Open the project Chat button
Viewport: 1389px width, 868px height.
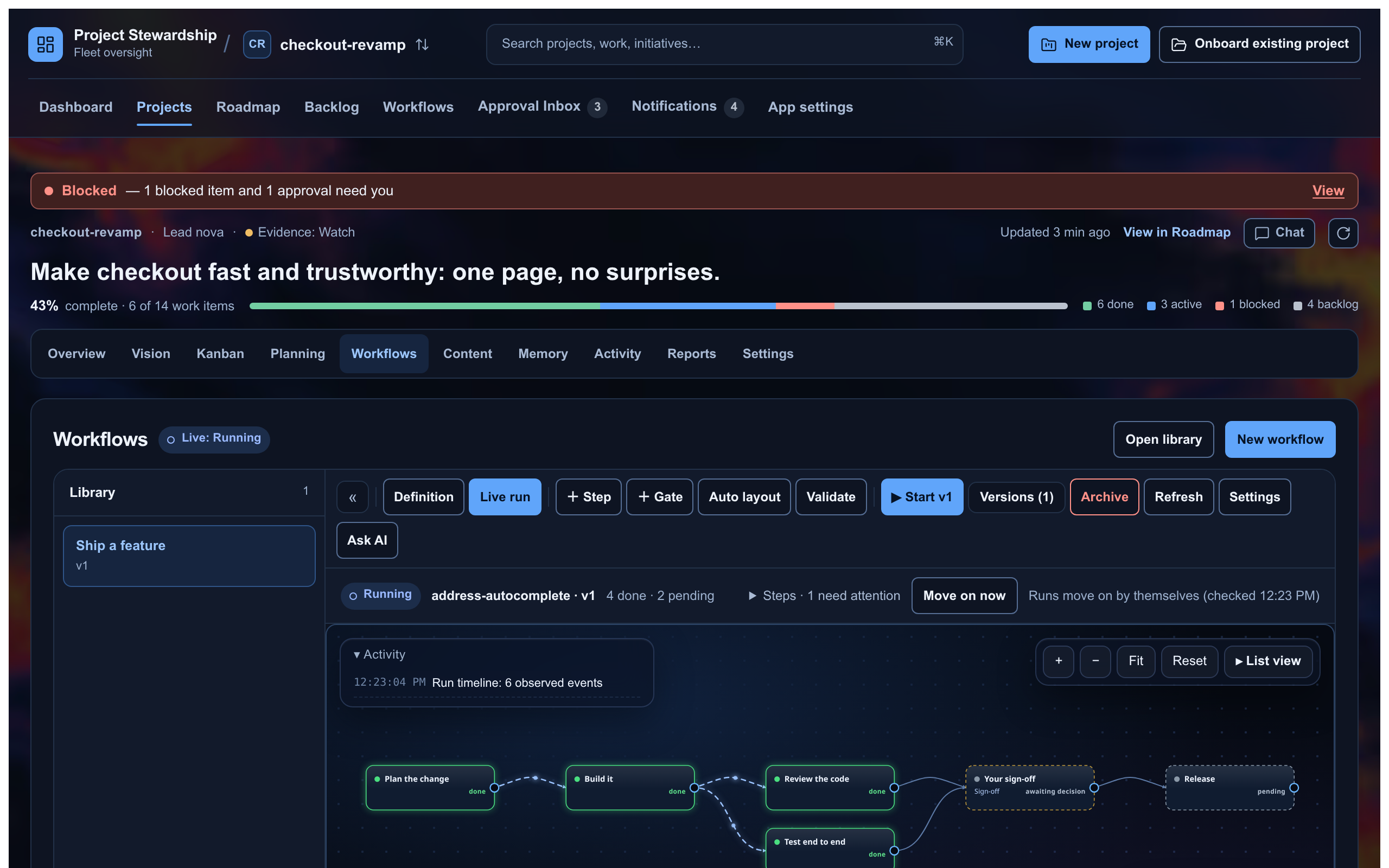[1279, 233]
